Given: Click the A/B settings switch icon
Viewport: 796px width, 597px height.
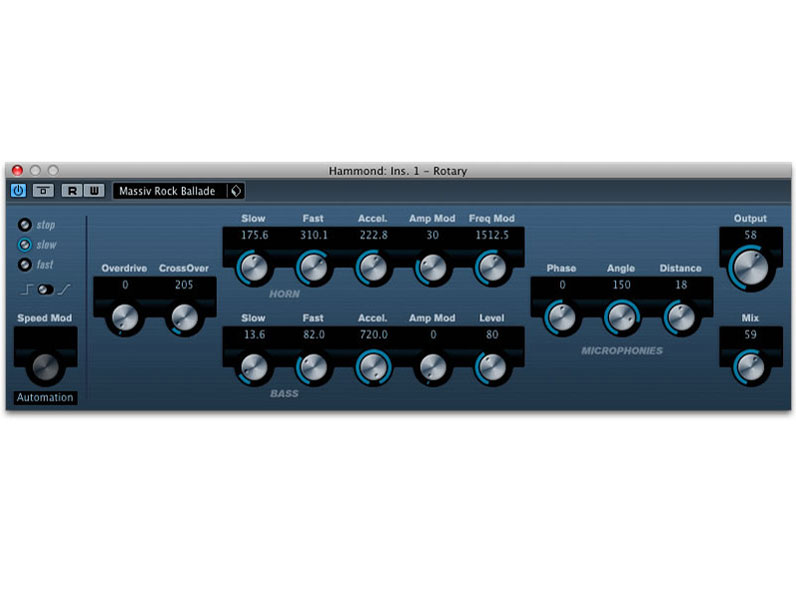Looking at the screenshot, I should (43, 191).
